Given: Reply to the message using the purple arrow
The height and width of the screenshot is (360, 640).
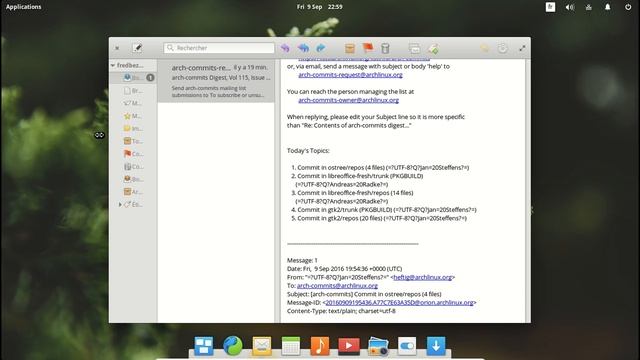Looking at the screenshot, I should [285, 48].
